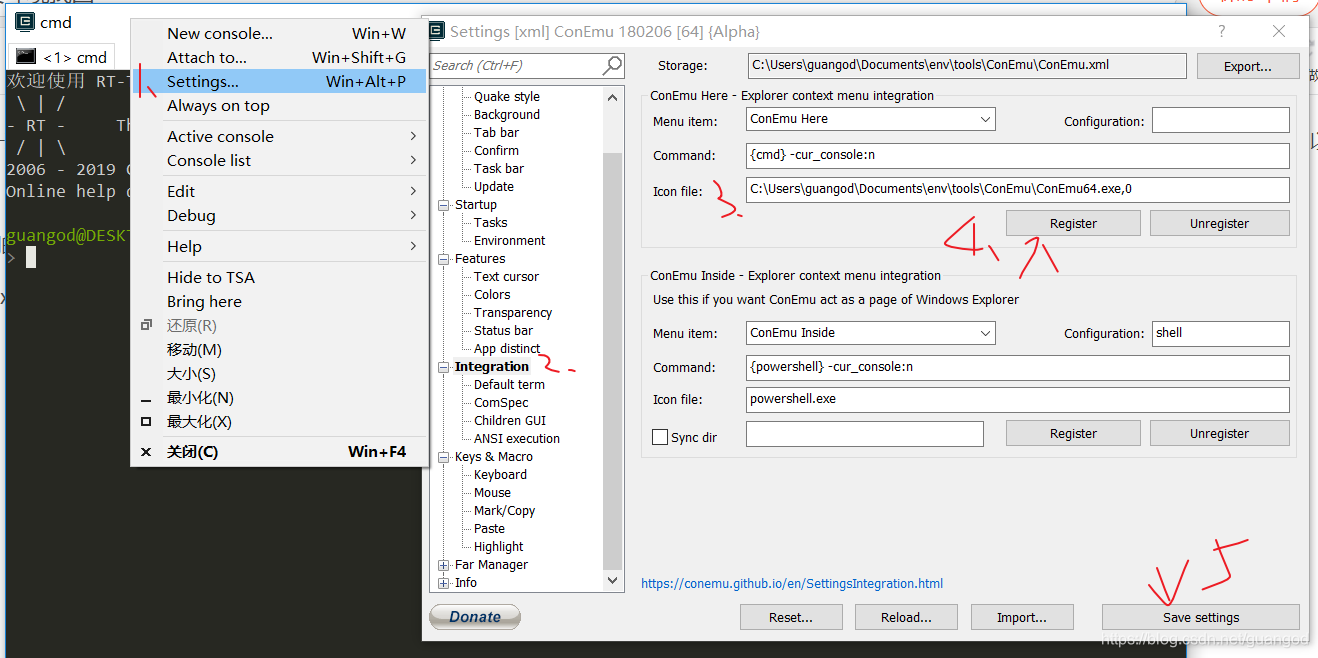This screenshot has height=658, width=1318.
Task: Select Bring here menu entry
Action: (x=279, y=301)
